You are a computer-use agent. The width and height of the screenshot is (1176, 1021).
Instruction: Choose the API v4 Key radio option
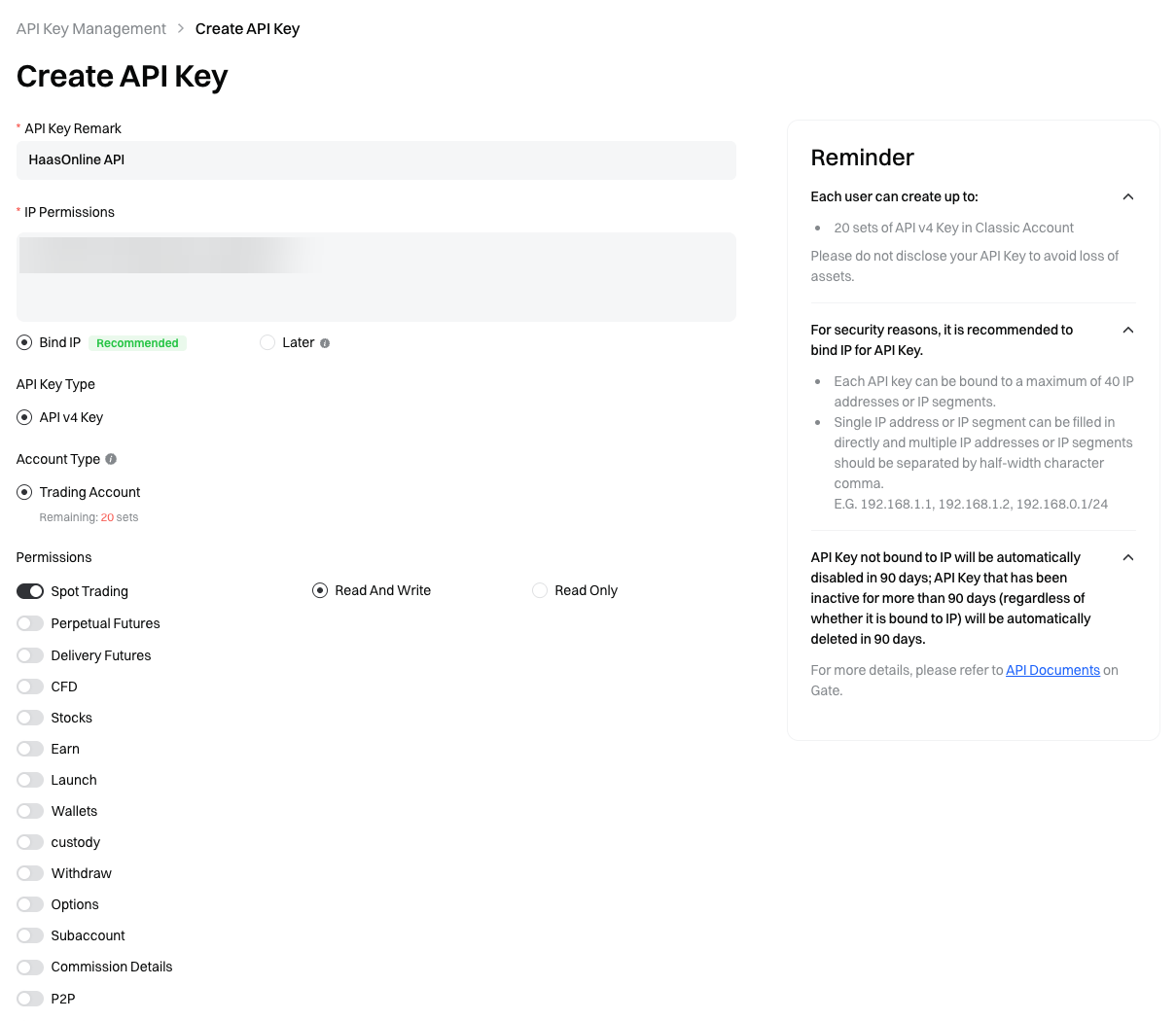click(x=24, y=417)
